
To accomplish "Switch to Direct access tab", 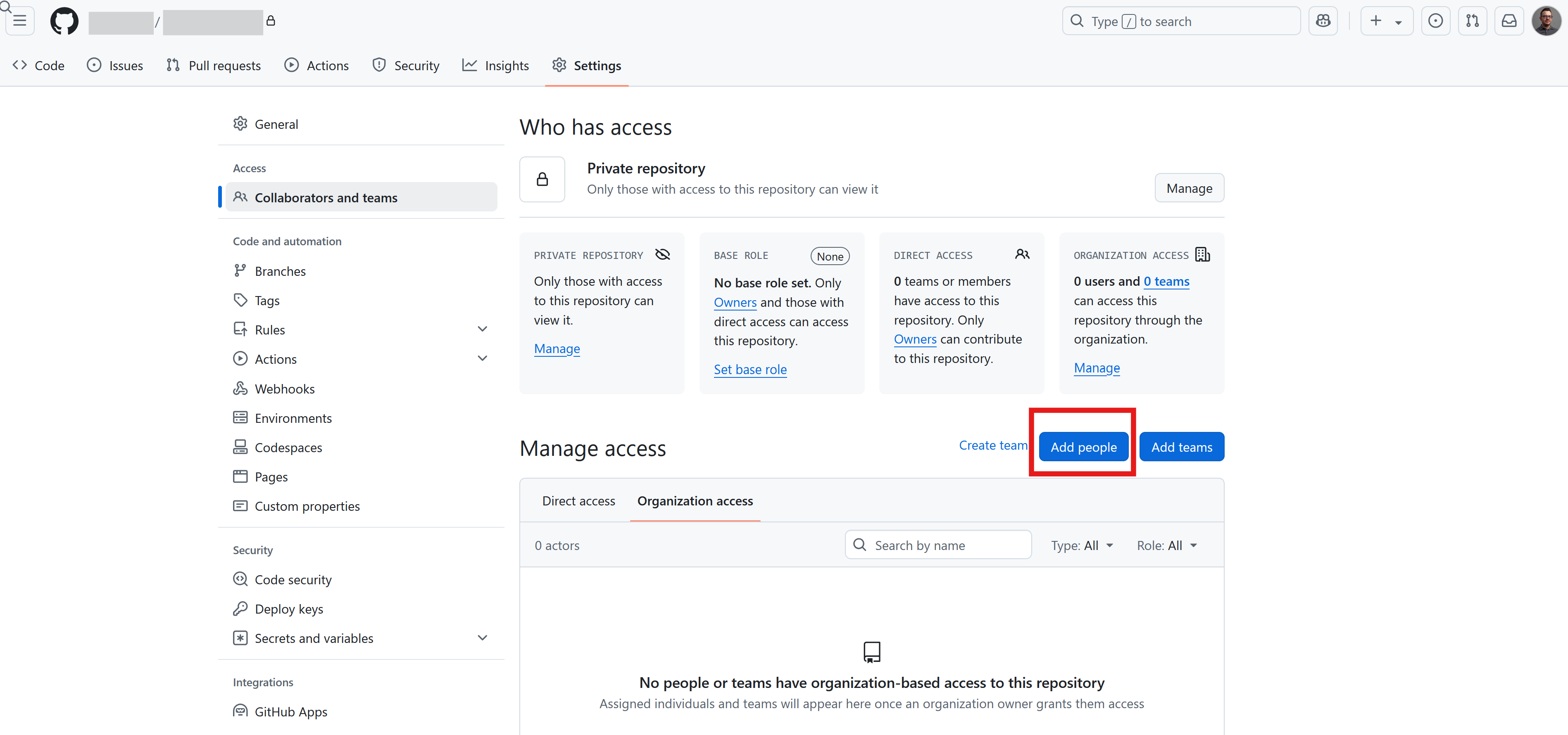I will (x=578, y=501).
